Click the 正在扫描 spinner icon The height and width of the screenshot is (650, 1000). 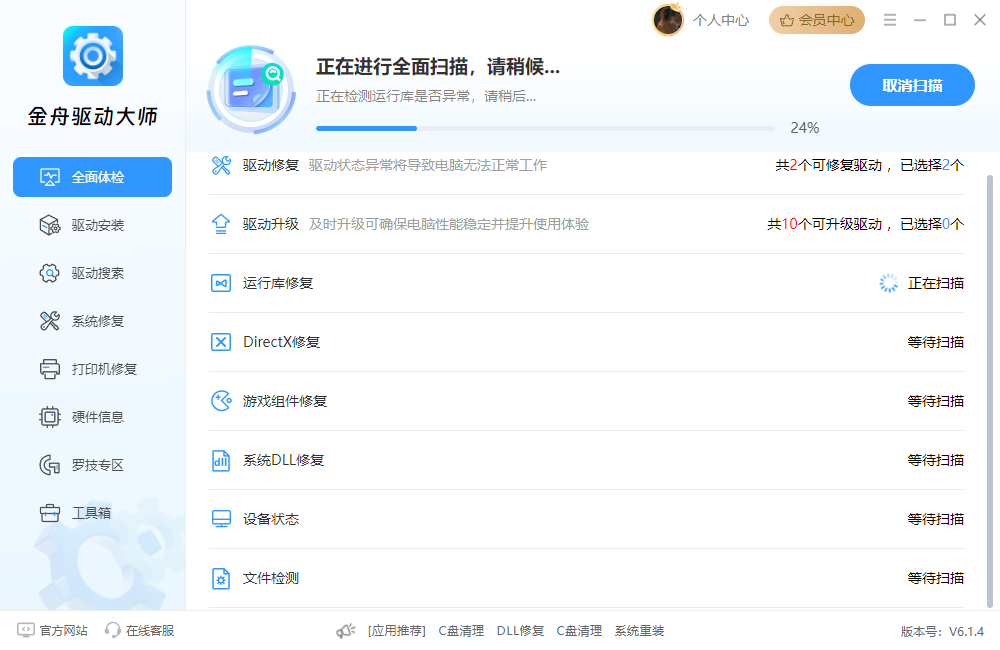888,283
